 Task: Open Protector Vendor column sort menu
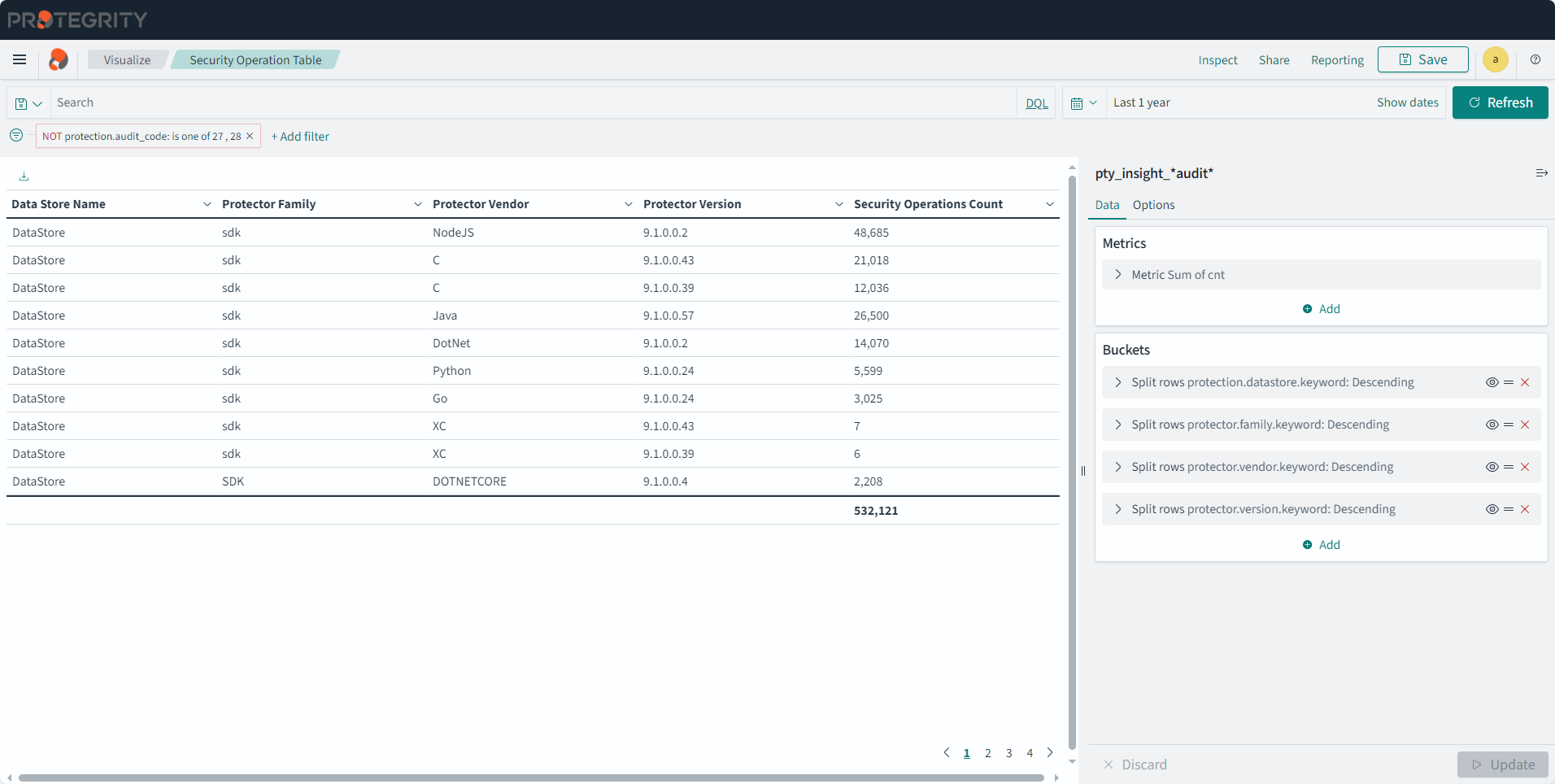pyautogui.click(x=628, y=204)
